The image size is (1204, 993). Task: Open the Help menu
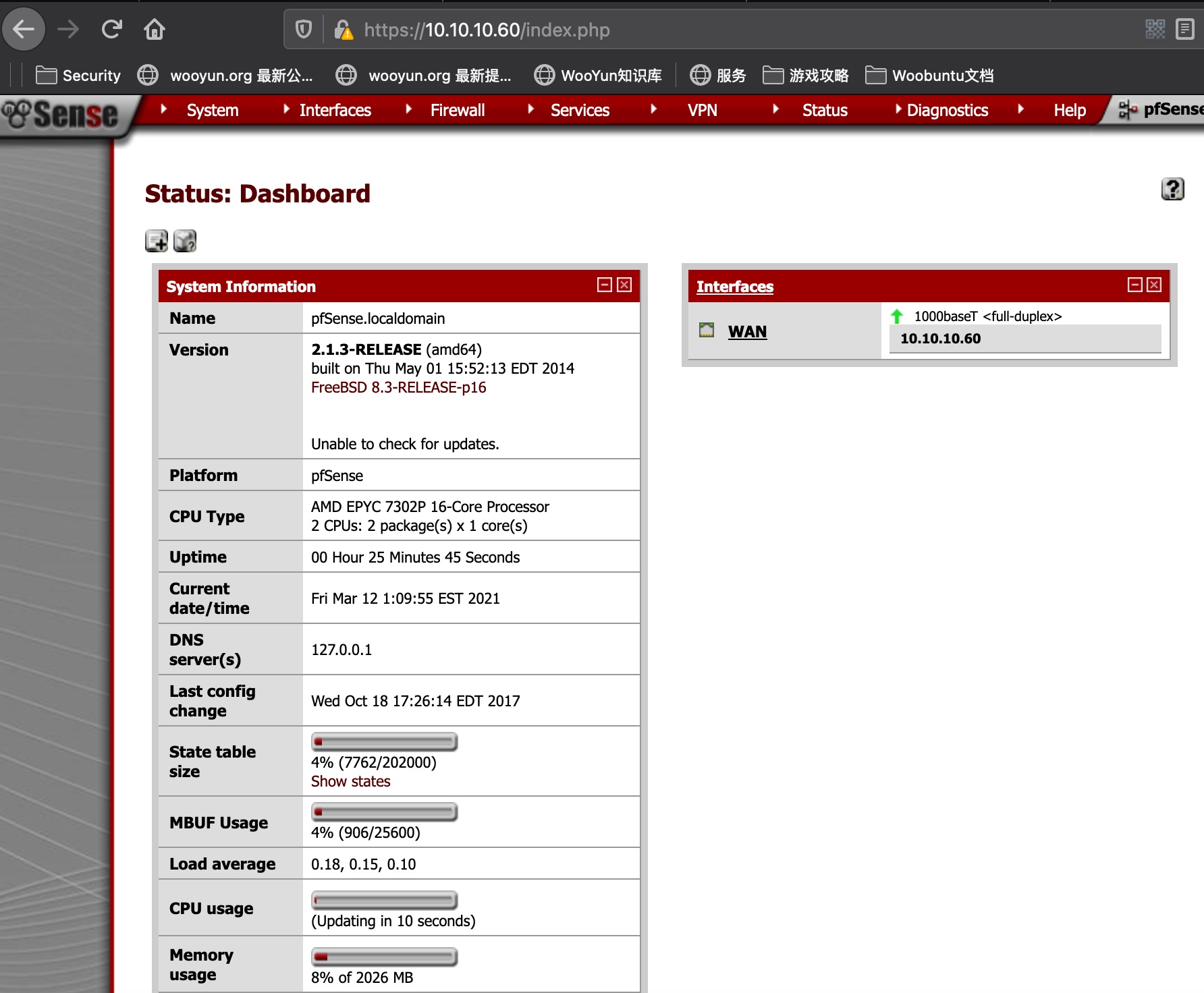[1070, 110]
